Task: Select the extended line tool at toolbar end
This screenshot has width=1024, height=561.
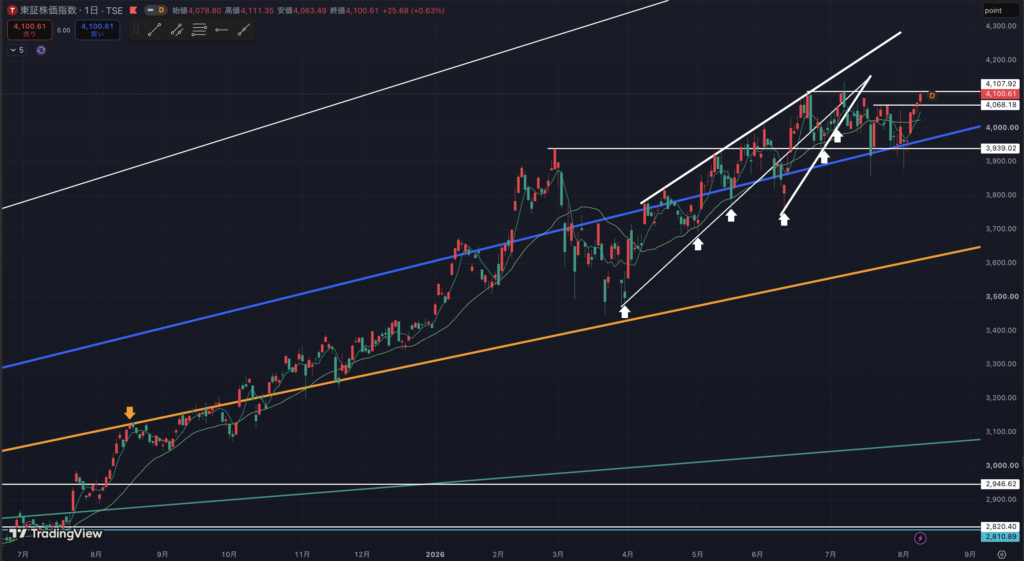Action: click(244, 29)
